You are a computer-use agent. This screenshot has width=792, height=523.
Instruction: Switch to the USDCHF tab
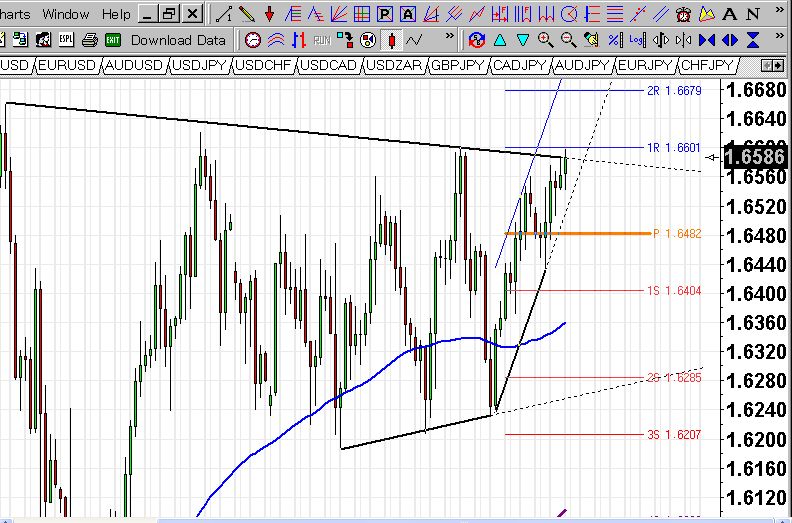(x=263, y=65)
